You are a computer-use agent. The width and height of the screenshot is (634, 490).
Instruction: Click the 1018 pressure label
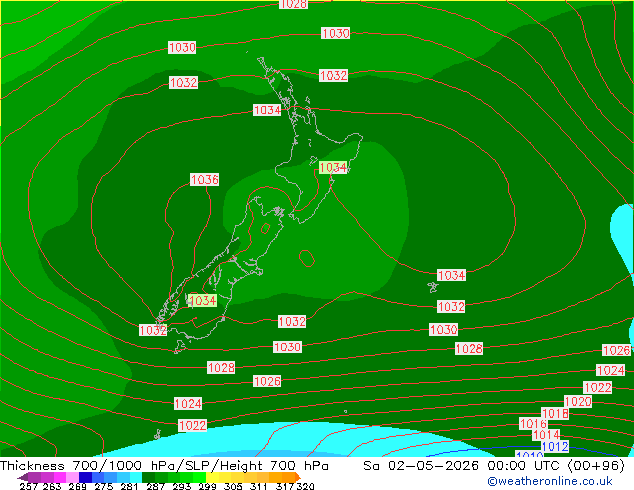pos(555,414)
